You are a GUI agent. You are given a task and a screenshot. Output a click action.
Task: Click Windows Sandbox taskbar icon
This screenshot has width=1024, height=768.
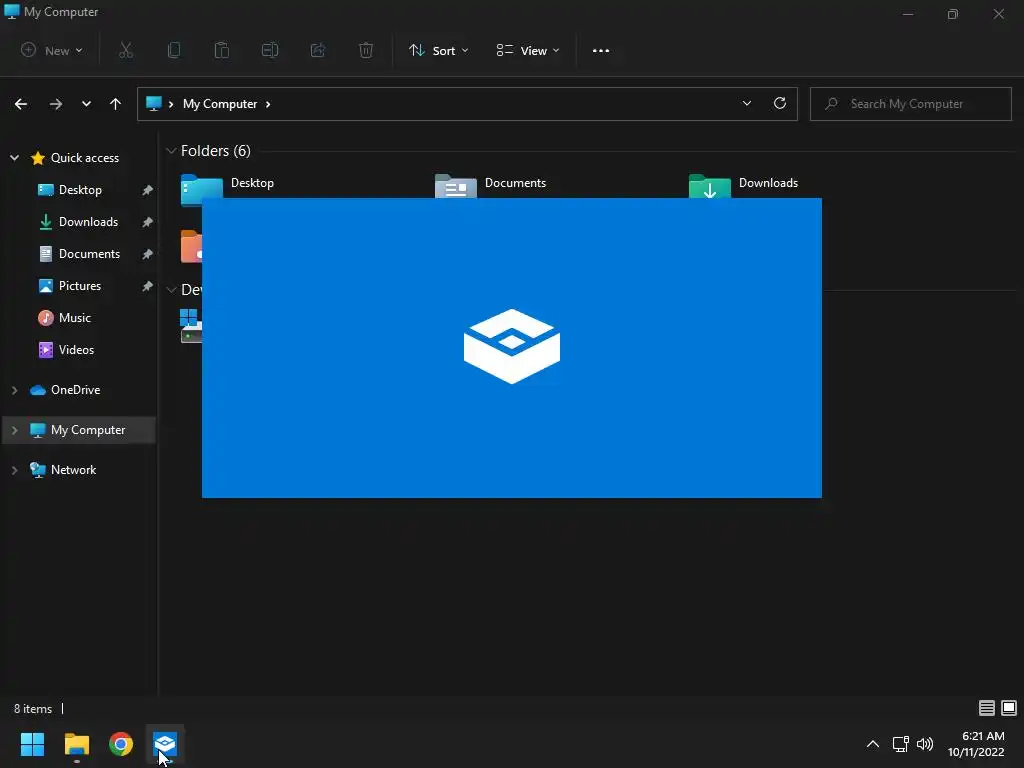coord(165,744)
